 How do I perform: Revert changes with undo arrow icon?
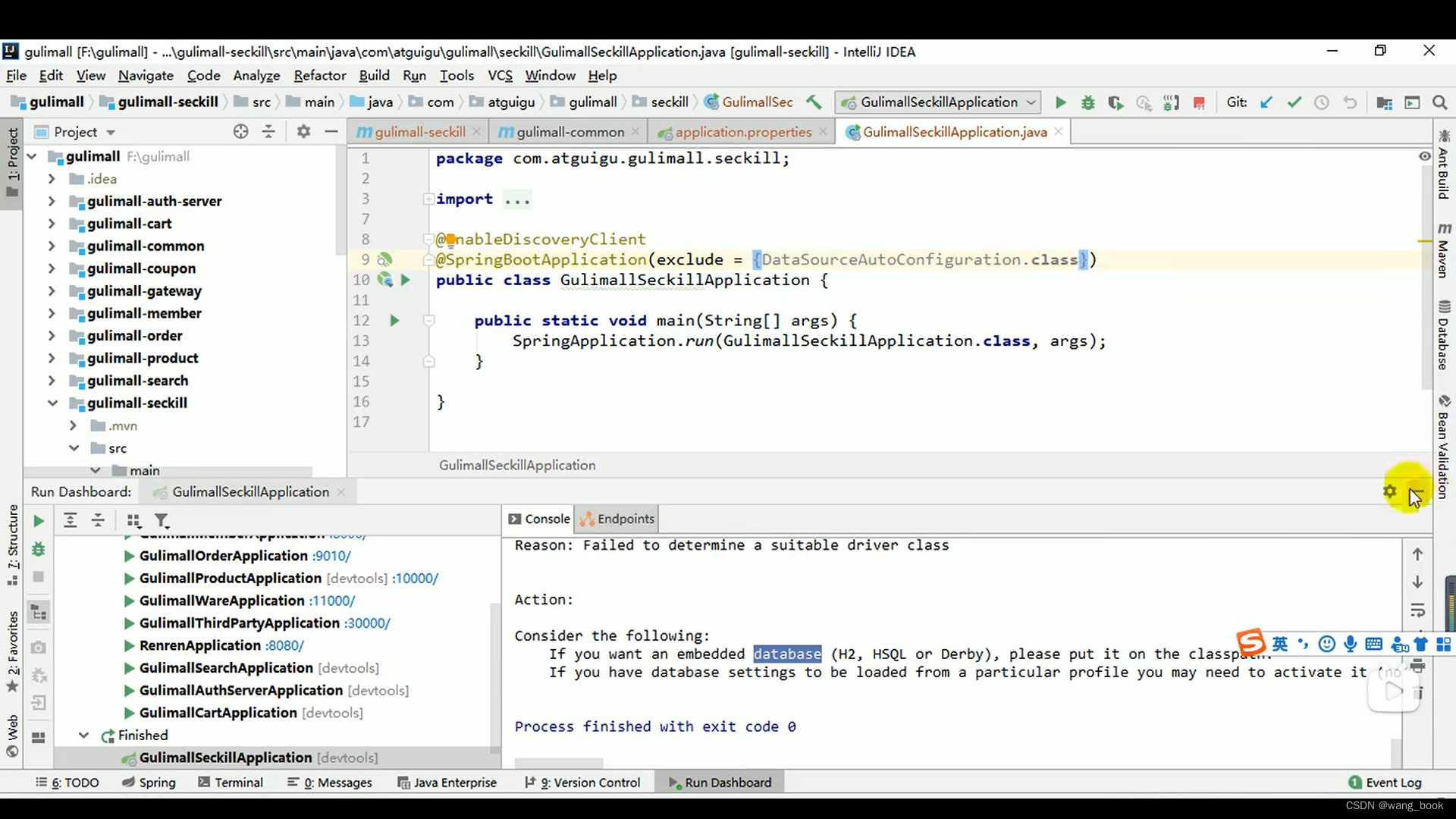click(1350, 102)
